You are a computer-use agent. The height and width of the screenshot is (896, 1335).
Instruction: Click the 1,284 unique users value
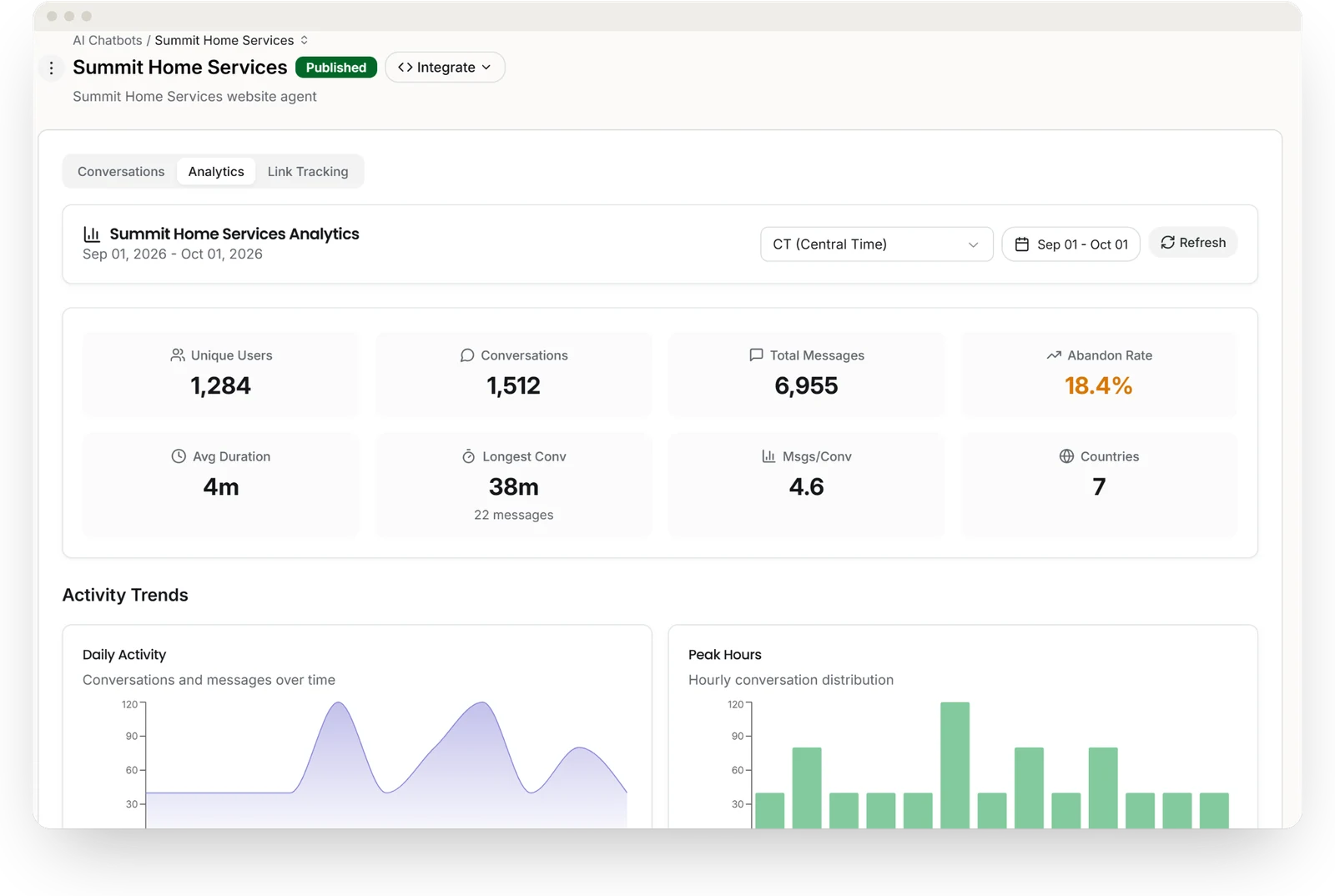pos(220,386)
